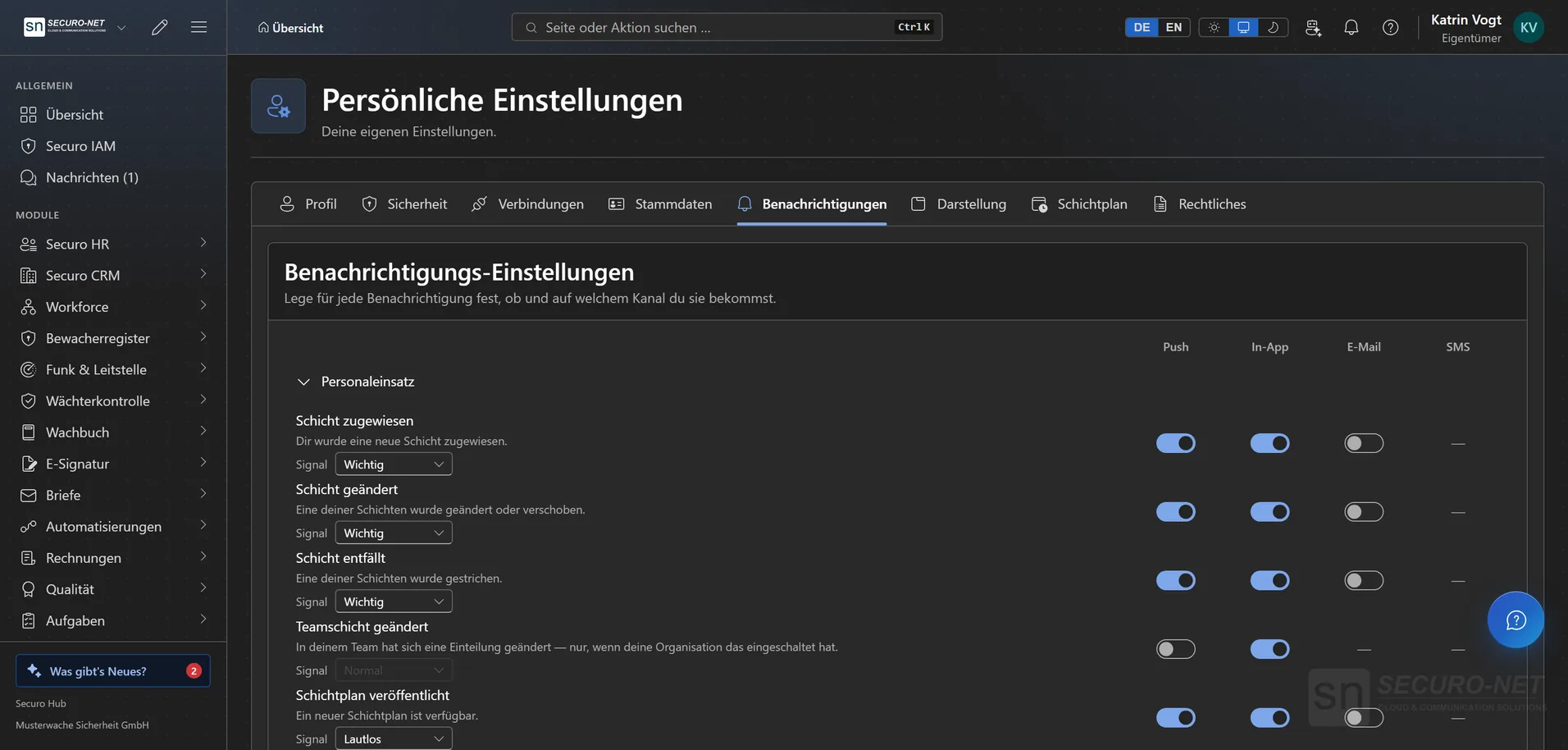Open Signal dropdown for Schicht zugewiesen
The image size is (1568, 750).
click(x=394, y=464)
